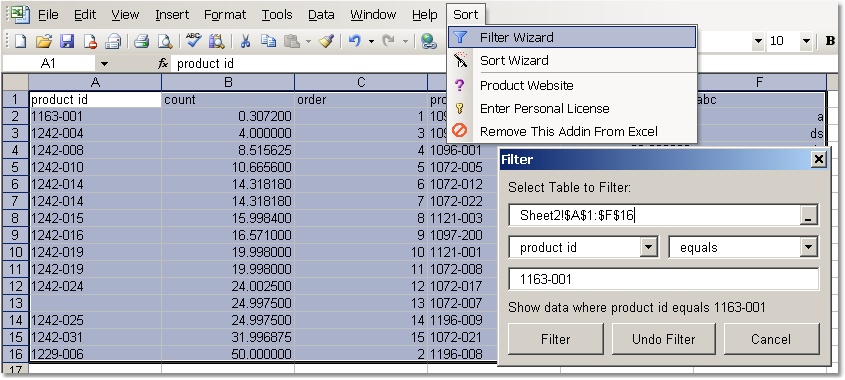Click the red Remove Addin icon
Image resolution: width=845 pixels, height=380 pixels.
point(460,131)
